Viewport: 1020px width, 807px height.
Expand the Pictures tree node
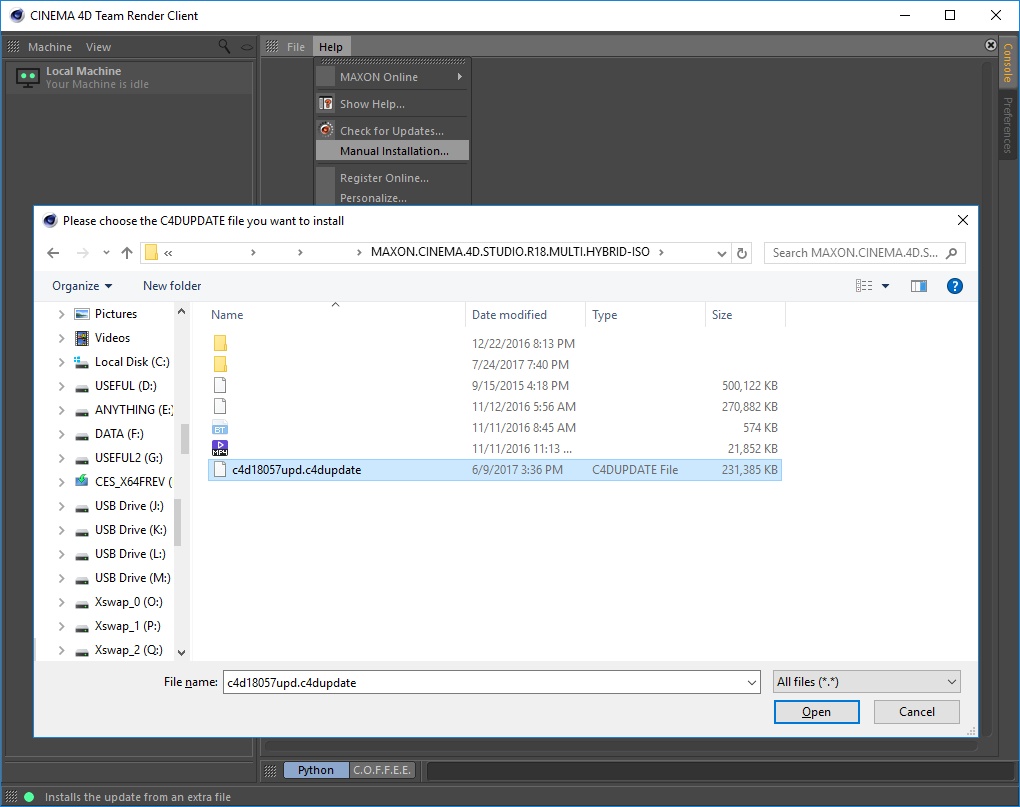tap(61, 314)
